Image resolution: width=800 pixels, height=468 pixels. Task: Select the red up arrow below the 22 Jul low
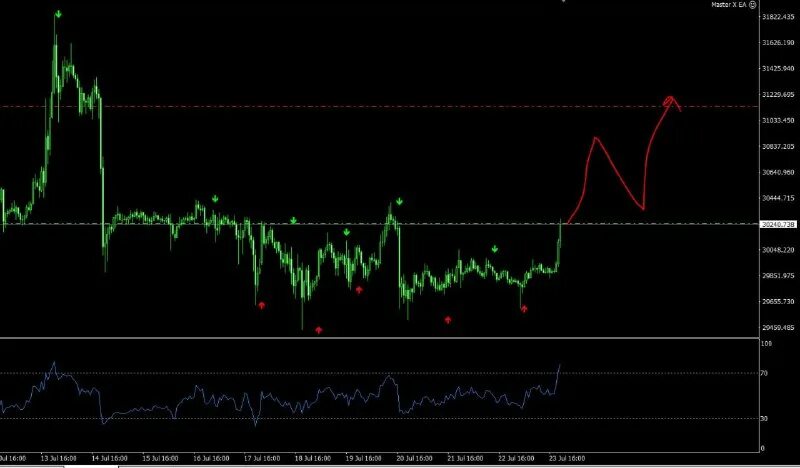524,309
